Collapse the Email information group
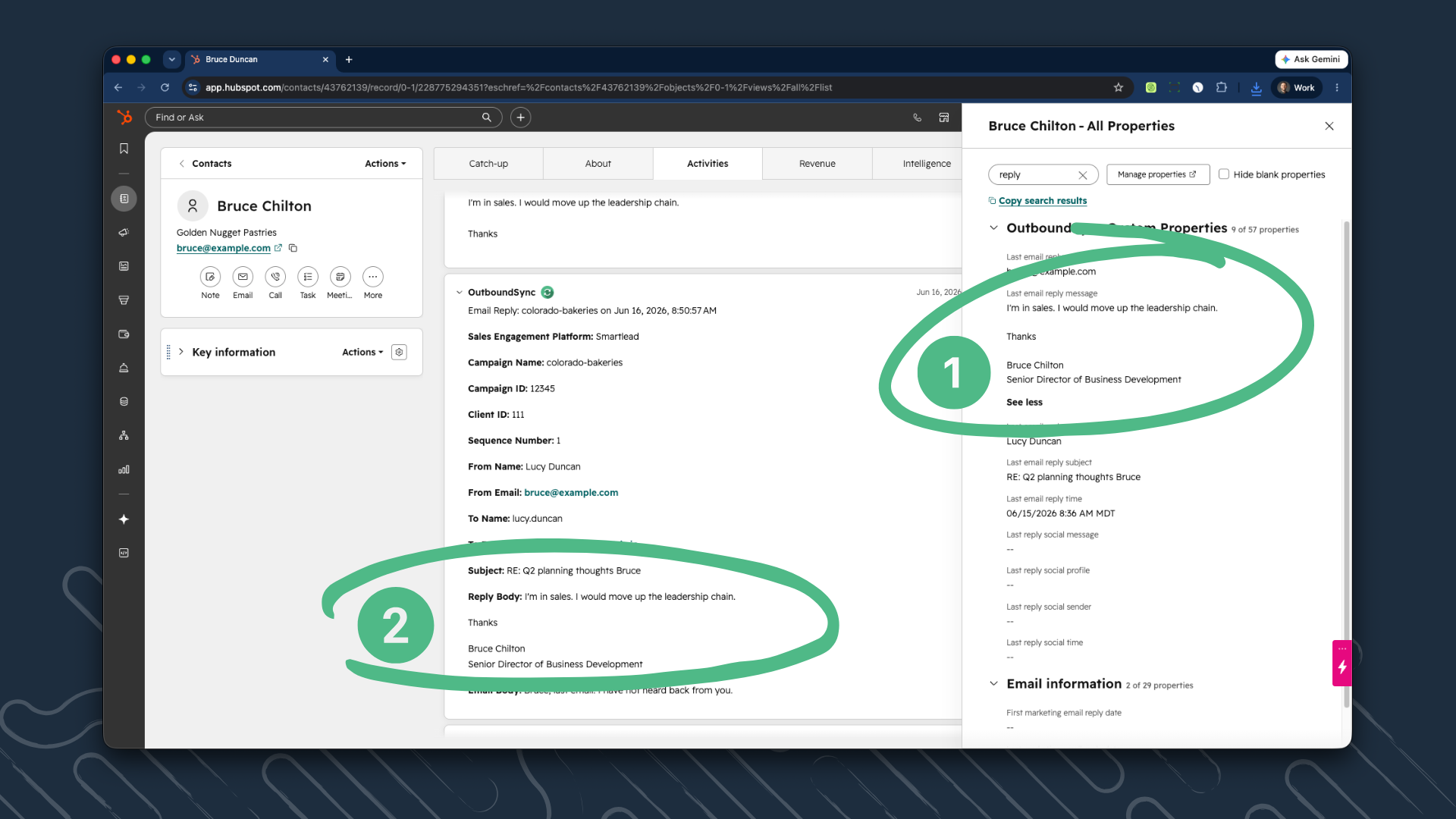 coord(993,684)
